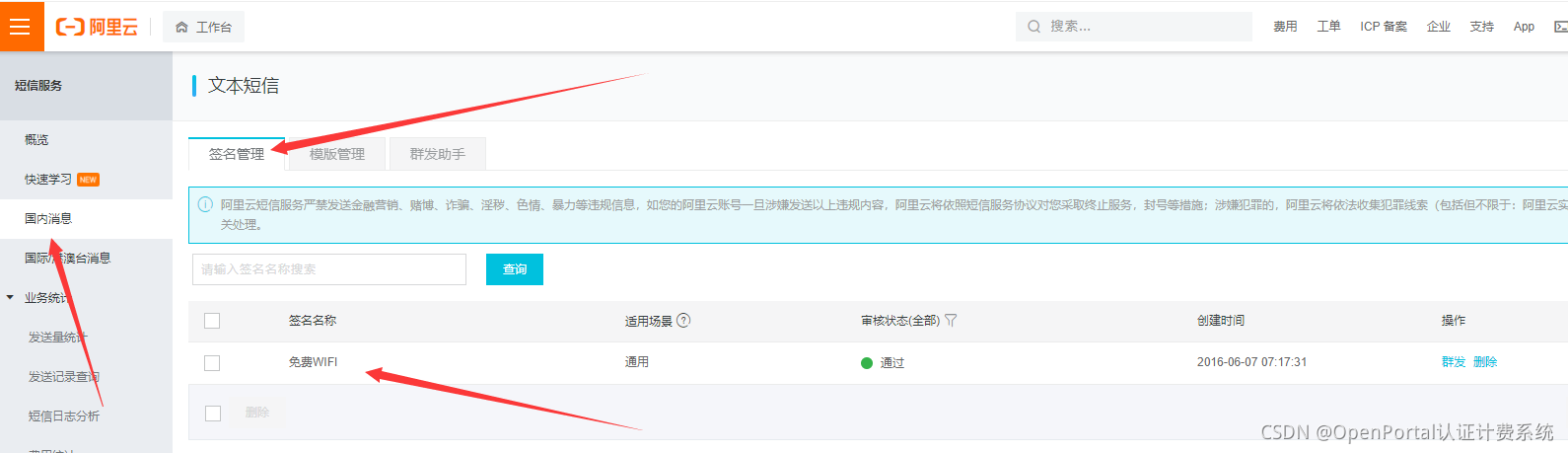Viewport: 1568px width, 453px height.
Task: Click the 通过 approval status cell
Action: point(883,363)
